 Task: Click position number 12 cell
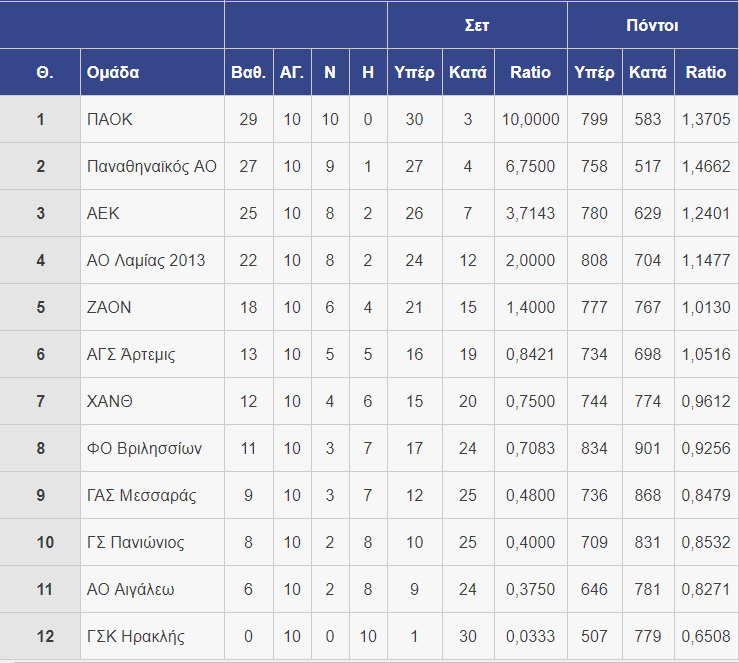(x=41, y=637)
